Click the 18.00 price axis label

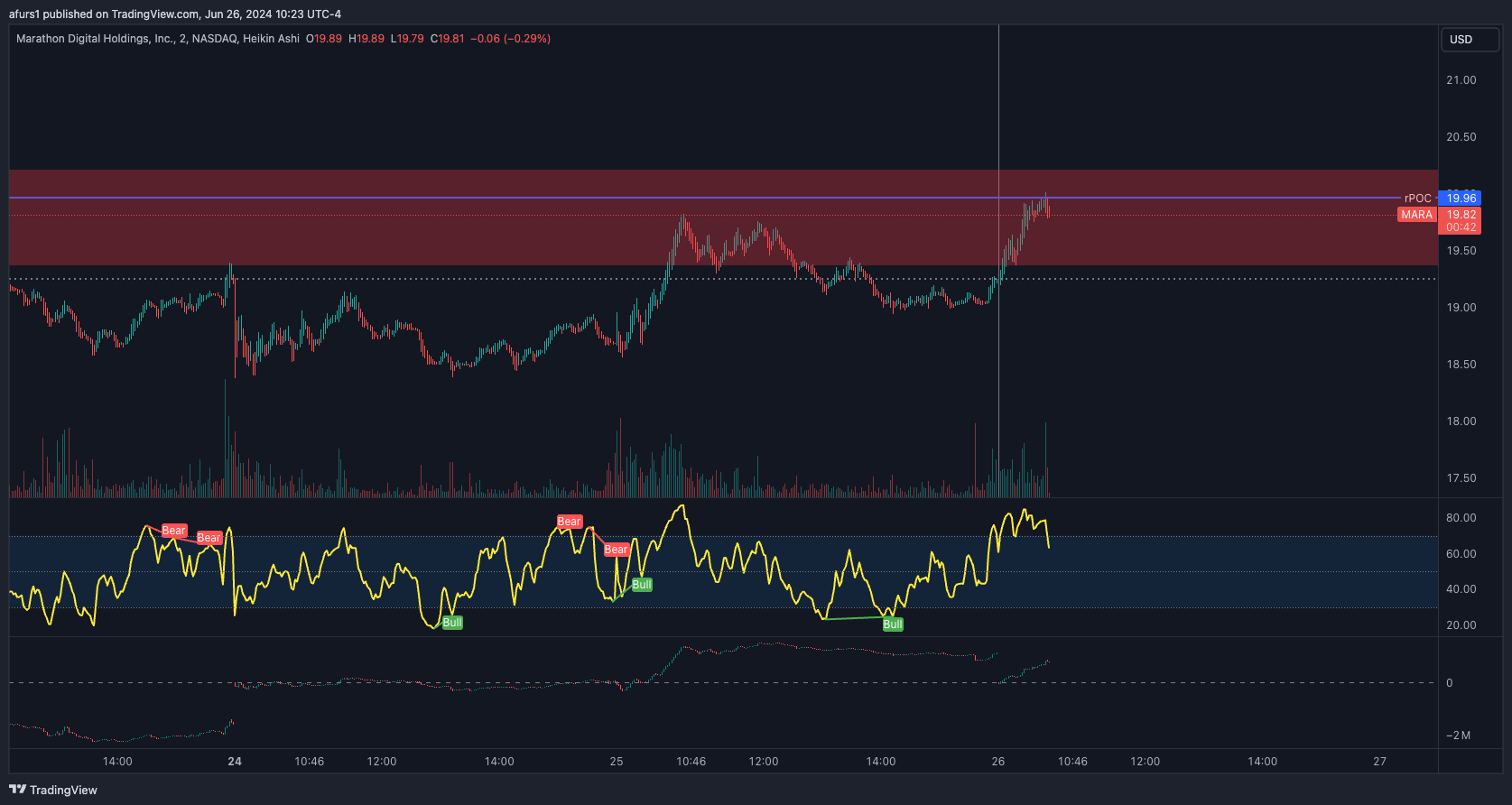pyautogui.click(x=1461, y=421)
